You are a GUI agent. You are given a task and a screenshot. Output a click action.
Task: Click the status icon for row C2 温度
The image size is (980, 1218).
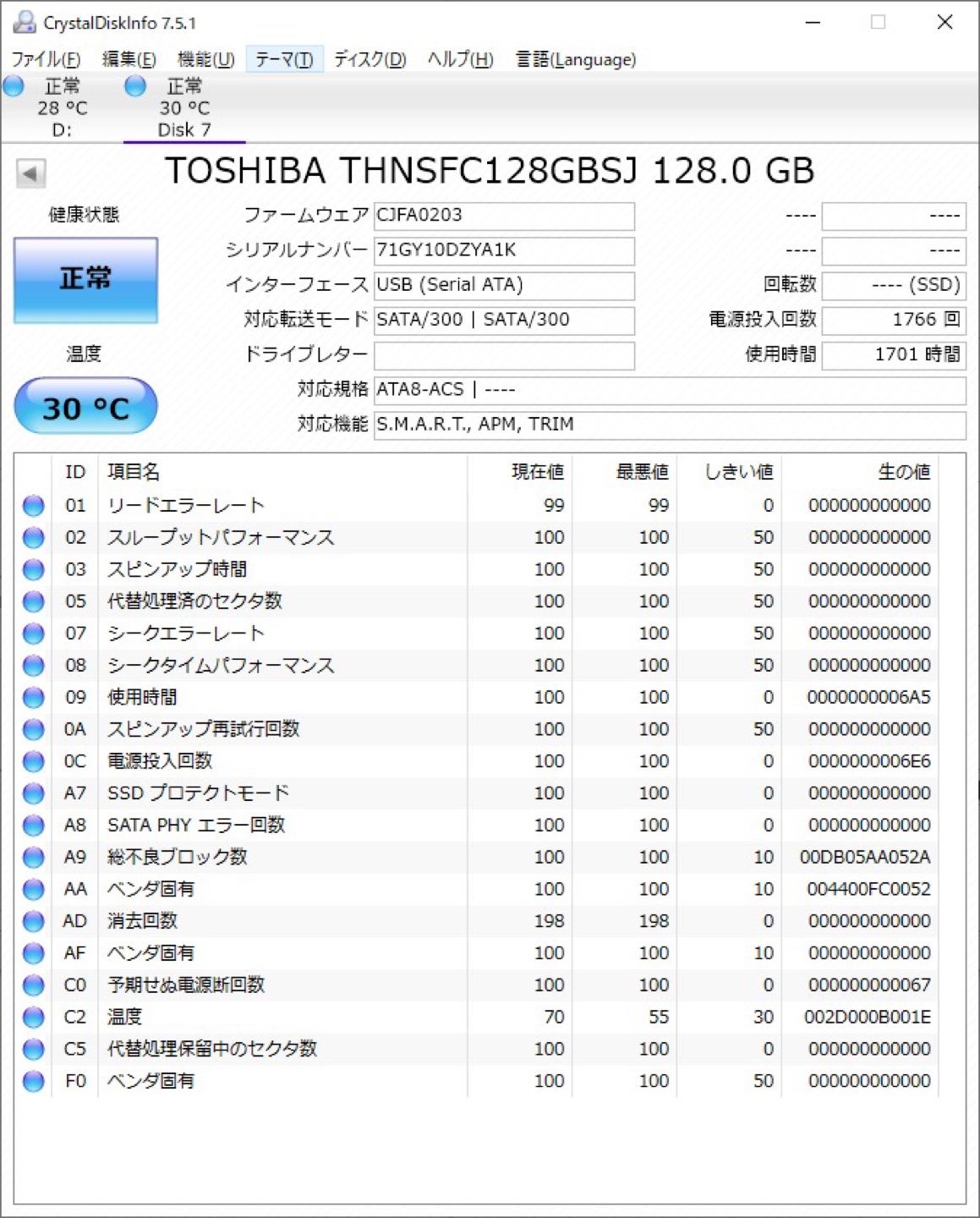pyautogui.click(x=34, y=1018)
